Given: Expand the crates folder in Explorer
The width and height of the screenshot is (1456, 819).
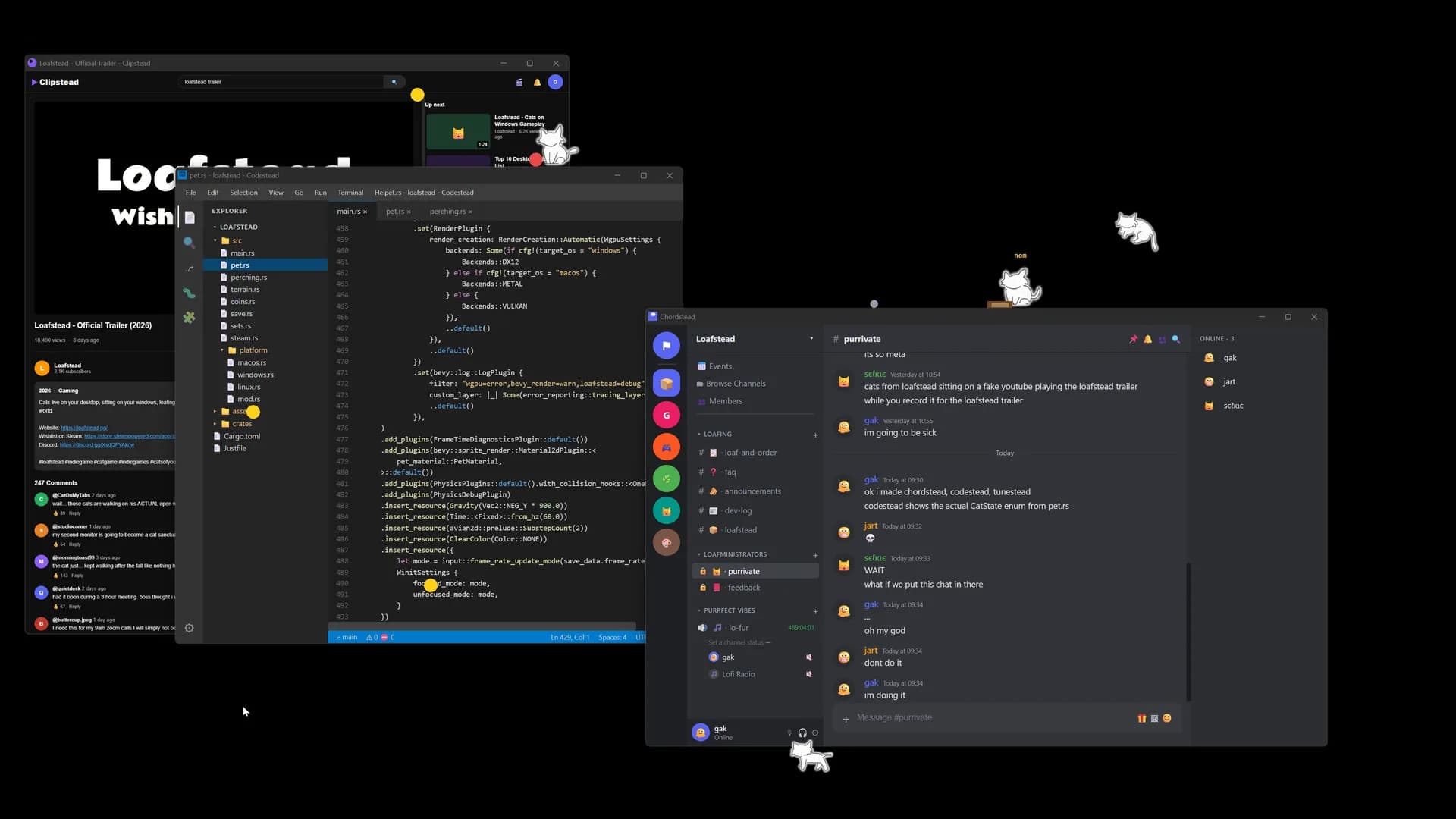Looking at the screenshot, I should (x=242, y=424).
